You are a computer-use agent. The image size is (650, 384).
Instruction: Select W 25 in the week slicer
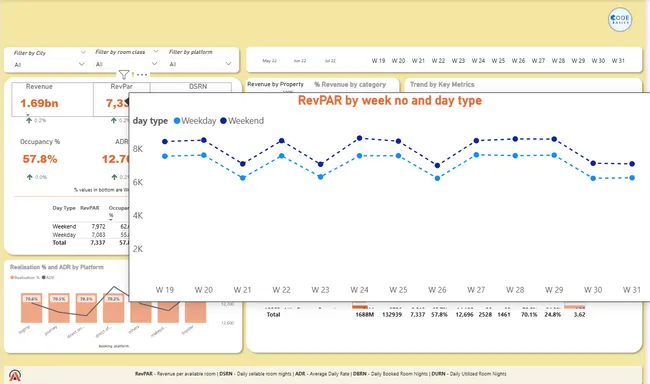[x=498, y=61]
